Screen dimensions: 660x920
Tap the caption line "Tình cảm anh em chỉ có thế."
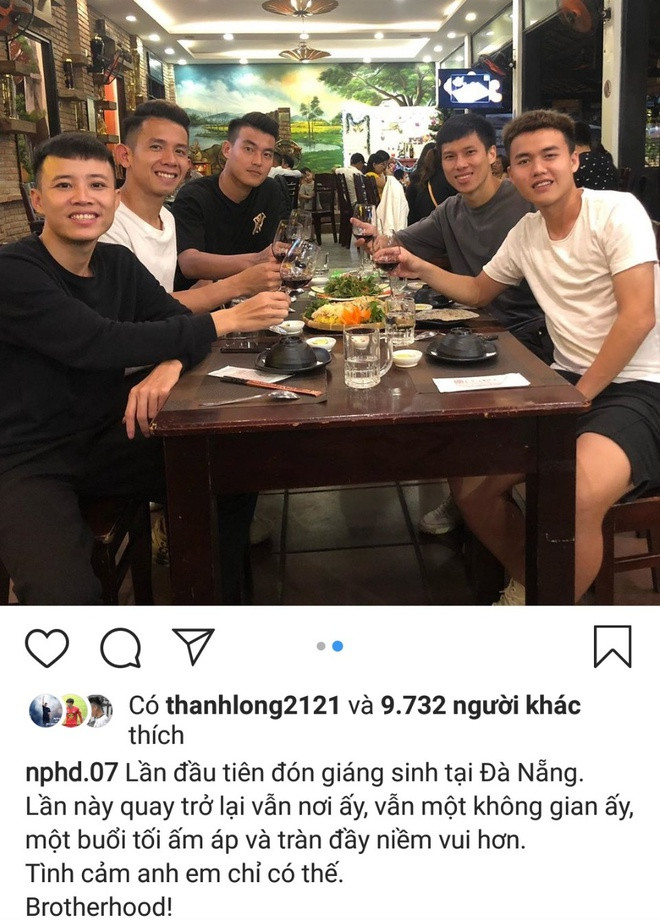click(x=184, y=874)
